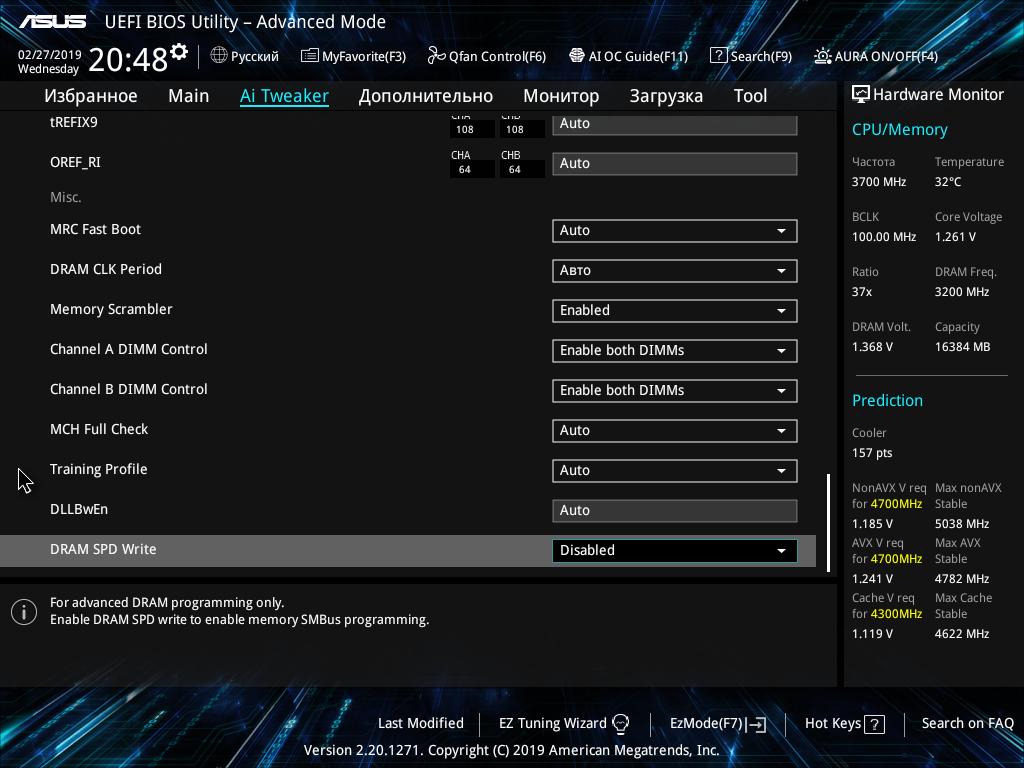Click the Hardware Monitor display icon
1024x768 pixels.
pyautogui.click(x=861, y=95)
